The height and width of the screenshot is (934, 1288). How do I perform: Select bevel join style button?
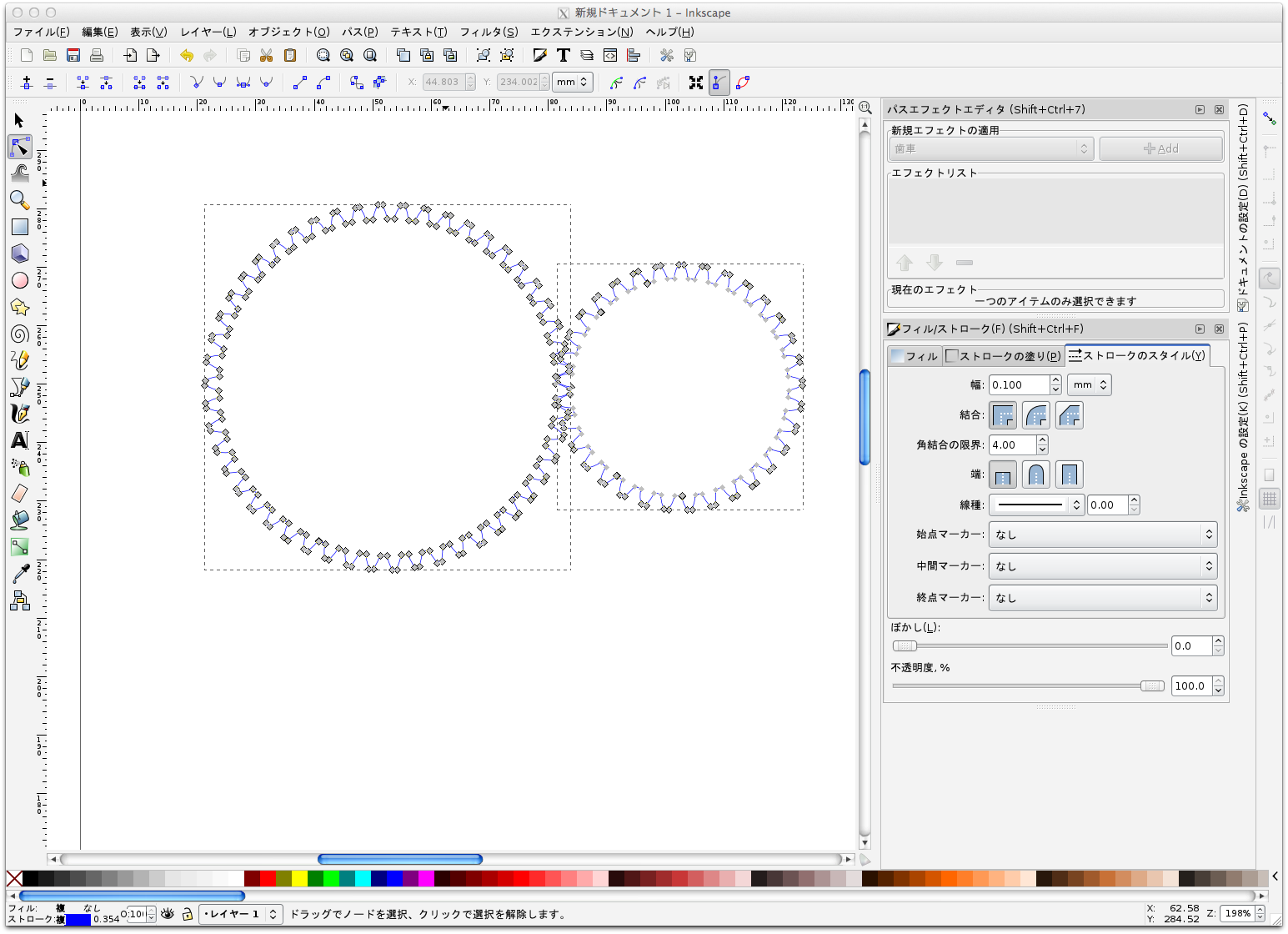coord(1070,415)
